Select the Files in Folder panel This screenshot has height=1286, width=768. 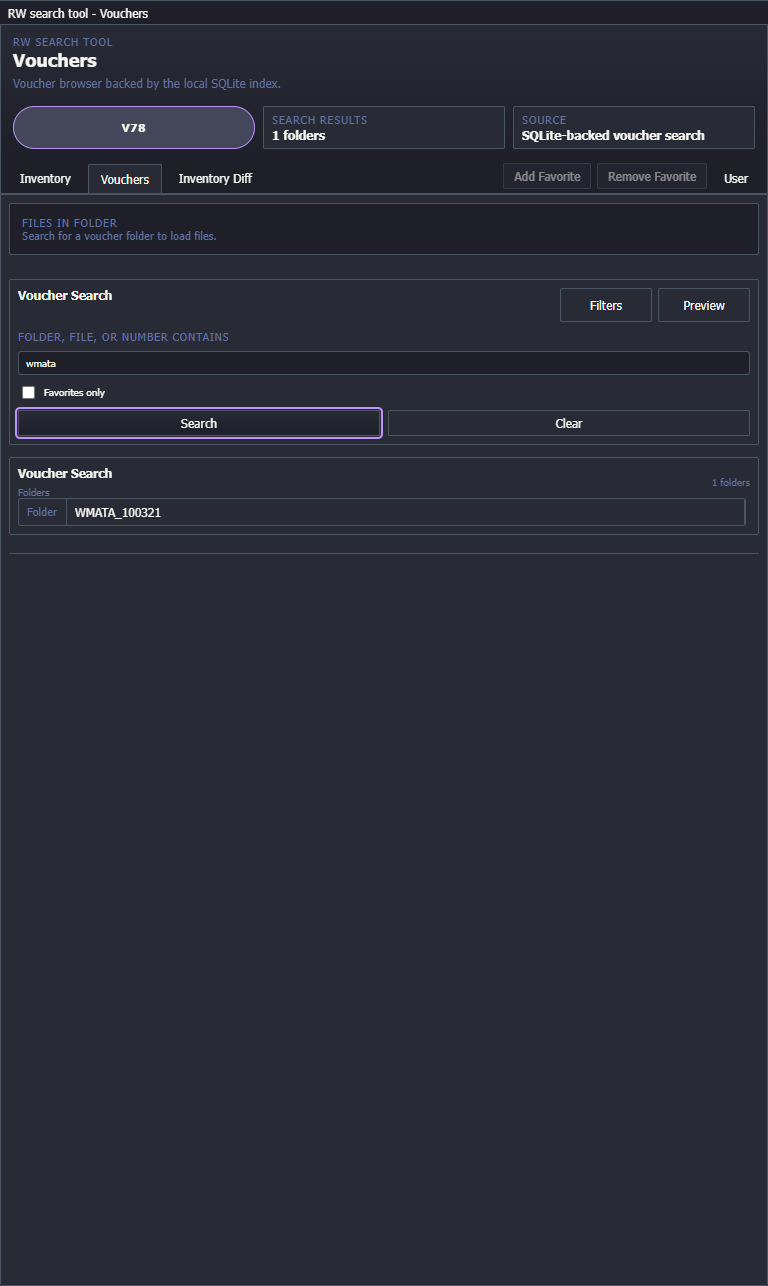pos(383,229)
